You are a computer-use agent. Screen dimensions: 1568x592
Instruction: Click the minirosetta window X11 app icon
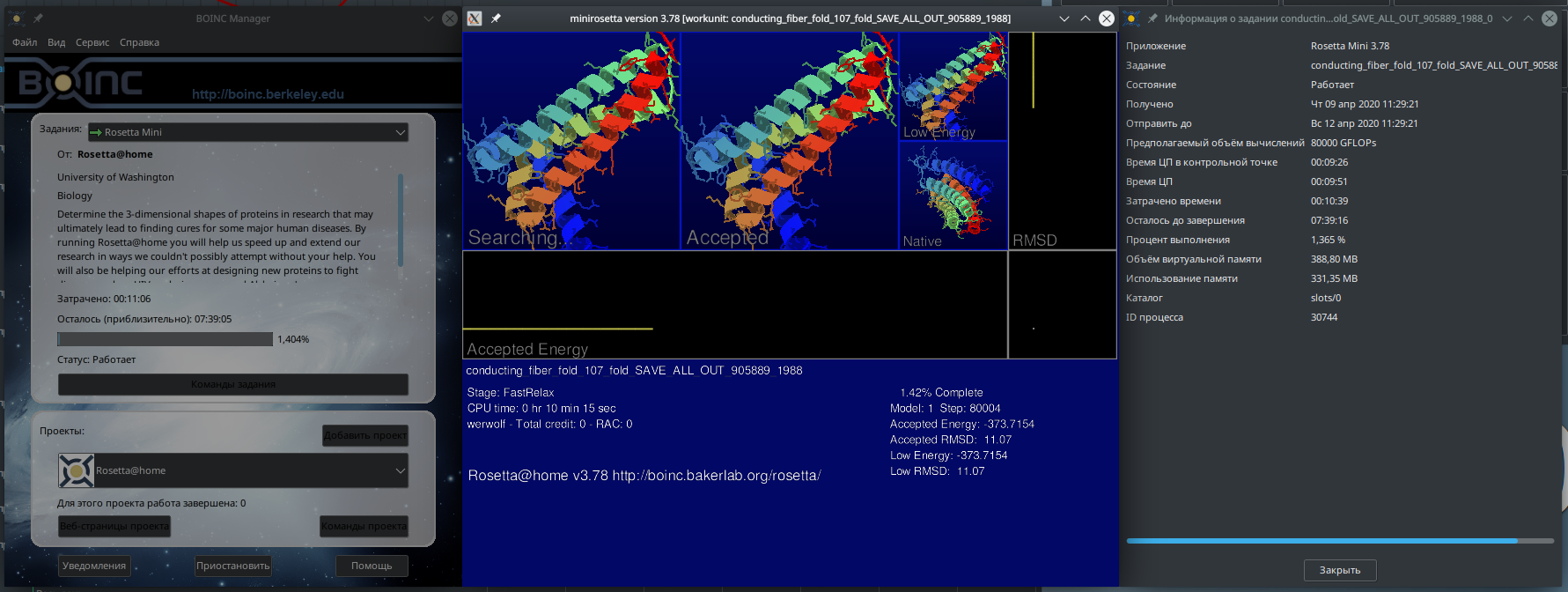point(475,18)
